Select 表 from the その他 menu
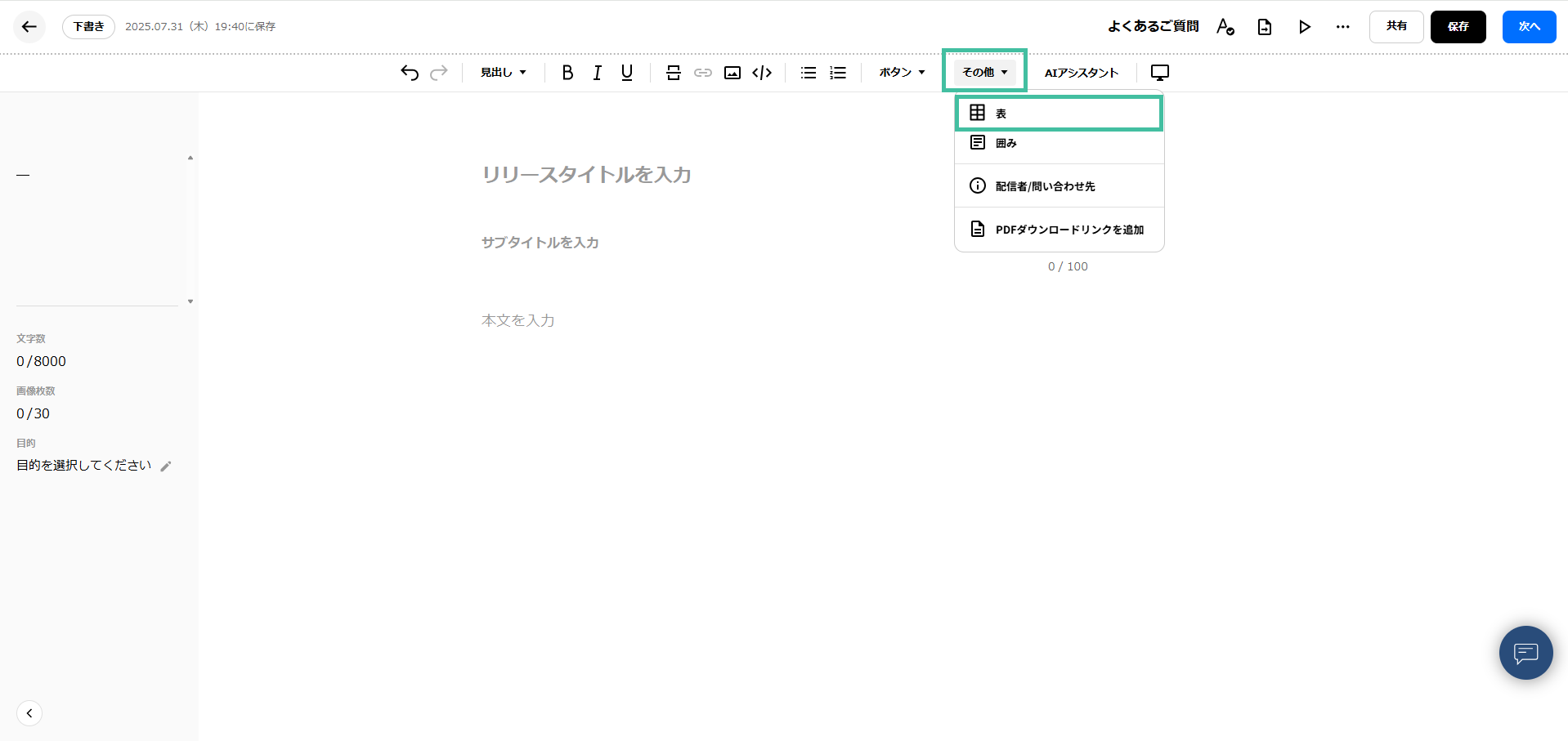The height and width of the screenshot is (741, 1568). tap(1058, 113)
